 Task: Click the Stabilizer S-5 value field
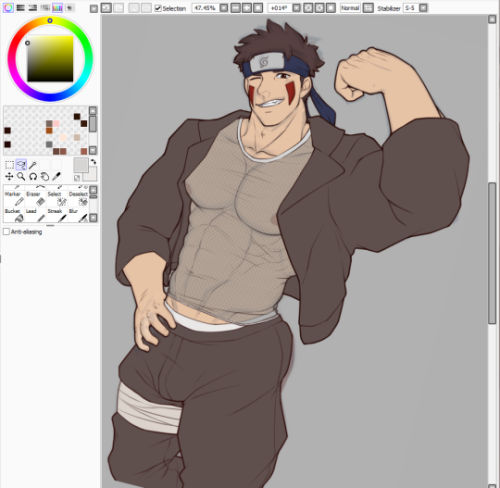pos(411,8)
